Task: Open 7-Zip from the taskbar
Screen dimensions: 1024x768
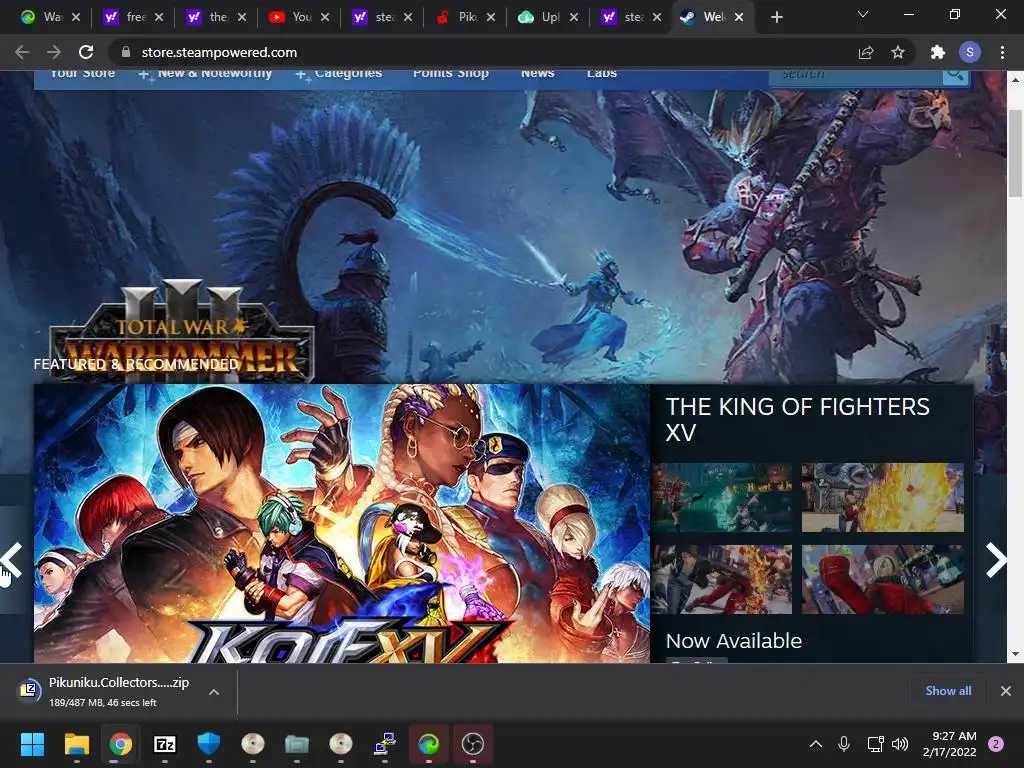Action: tap(165, 744)
